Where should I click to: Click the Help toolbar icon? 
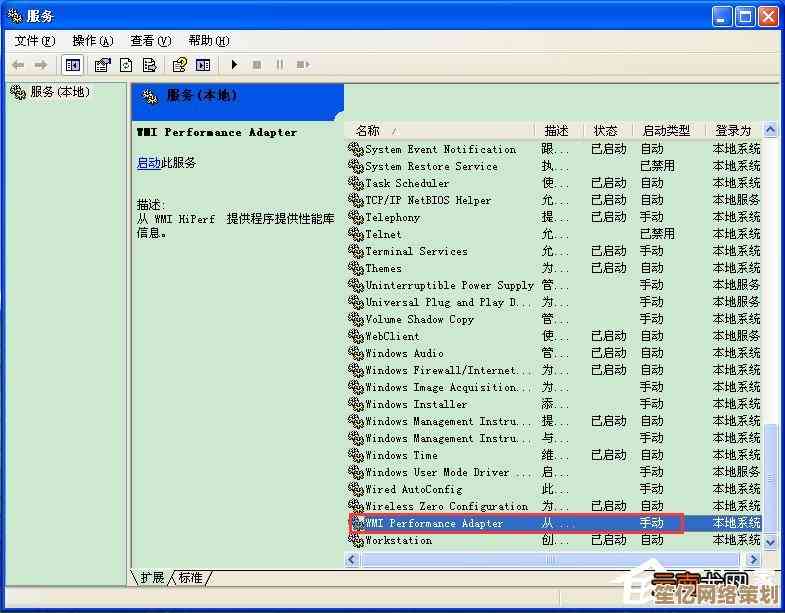[x=180, y=65]
